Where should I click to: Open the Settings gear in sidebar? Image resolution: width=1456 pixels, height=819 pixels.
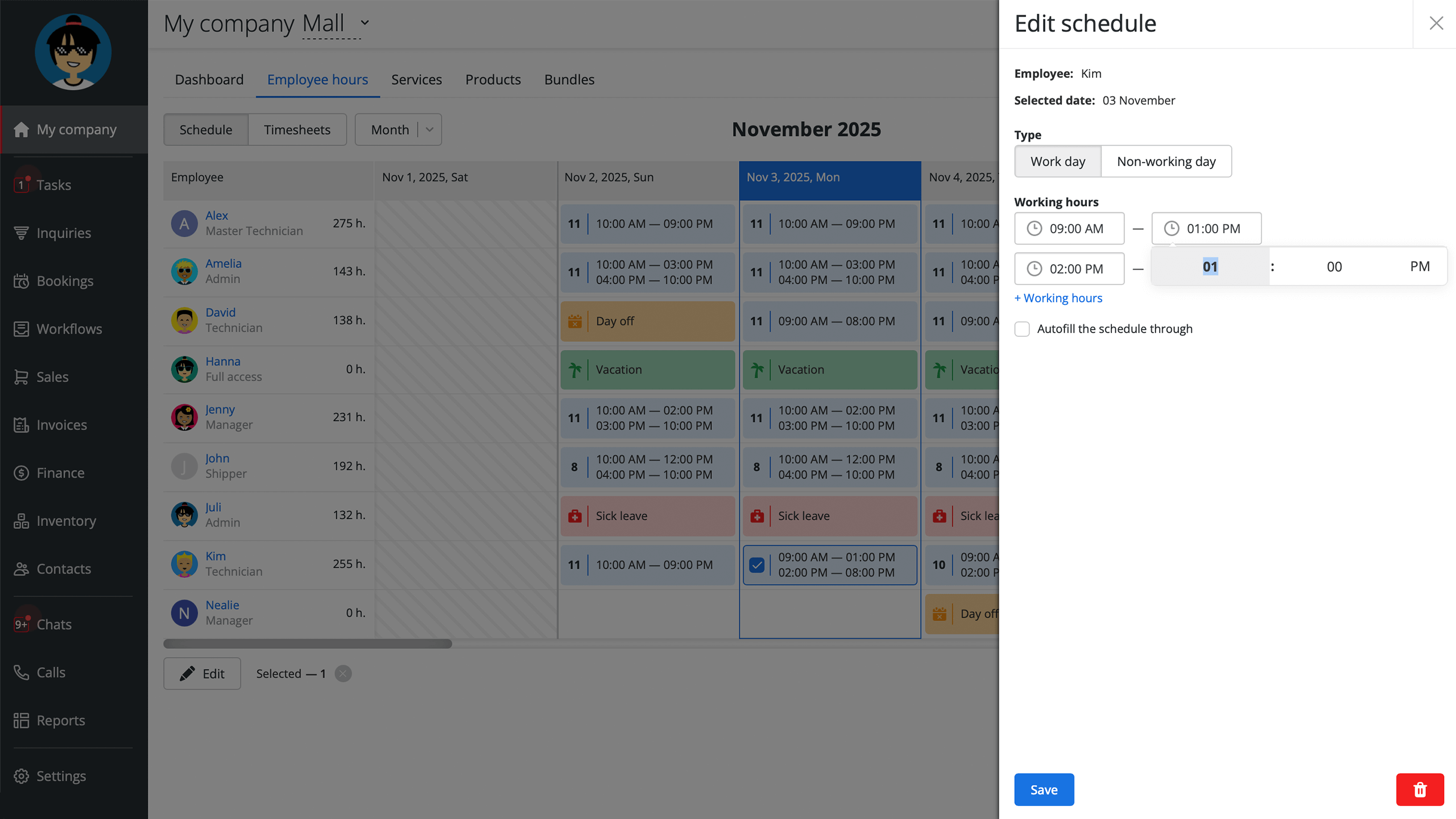(22, 776)
